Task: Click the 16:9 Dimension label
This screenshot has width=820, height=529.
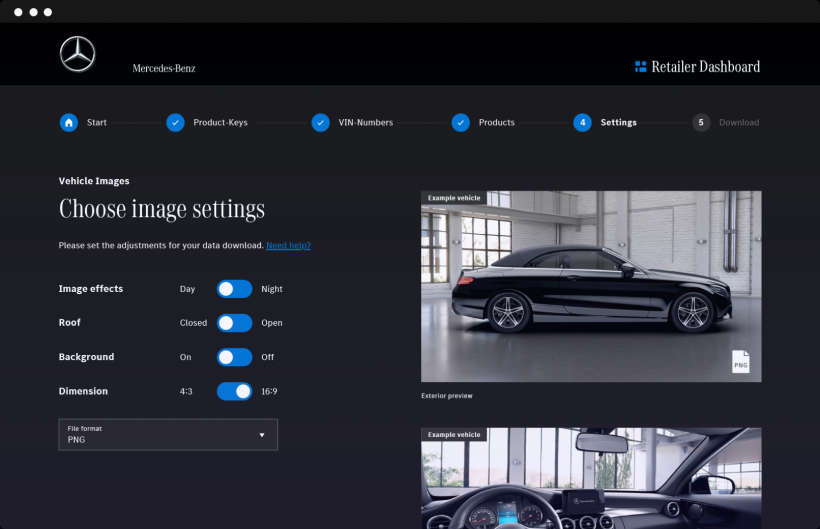Action: [x=269, y=391]
